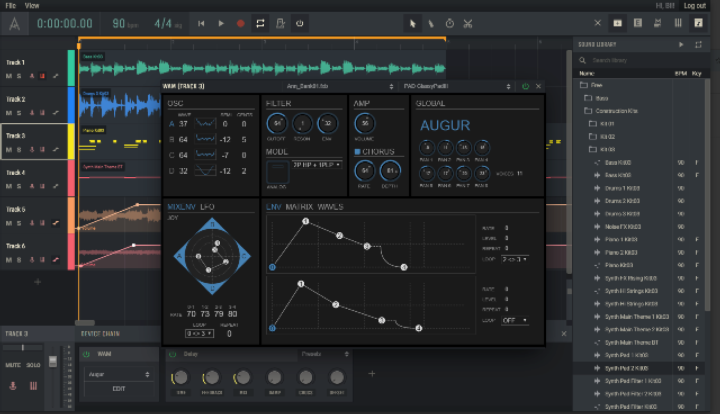The width and height of the screenshot is (720, 414).
Task: Mute Track 2 with its M button
Action: 9,113
